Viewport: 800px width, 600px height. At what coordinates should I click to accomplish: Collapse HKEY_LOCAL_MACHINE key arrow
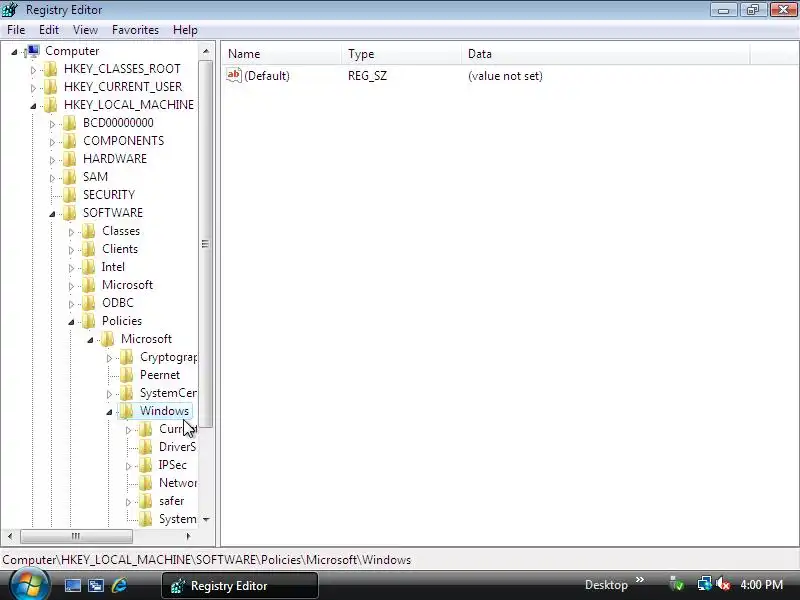coord(33,106)
